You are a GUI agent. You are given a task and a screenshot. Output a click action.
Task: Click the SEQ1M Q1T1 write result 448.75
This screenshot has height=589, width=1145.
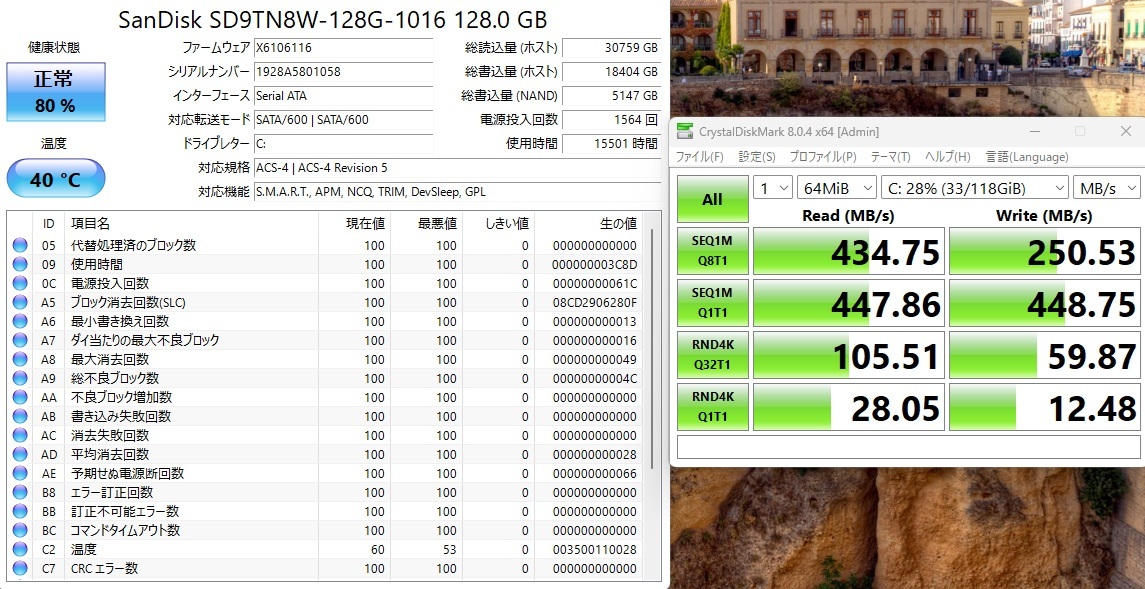click(x=1045, y=303)
